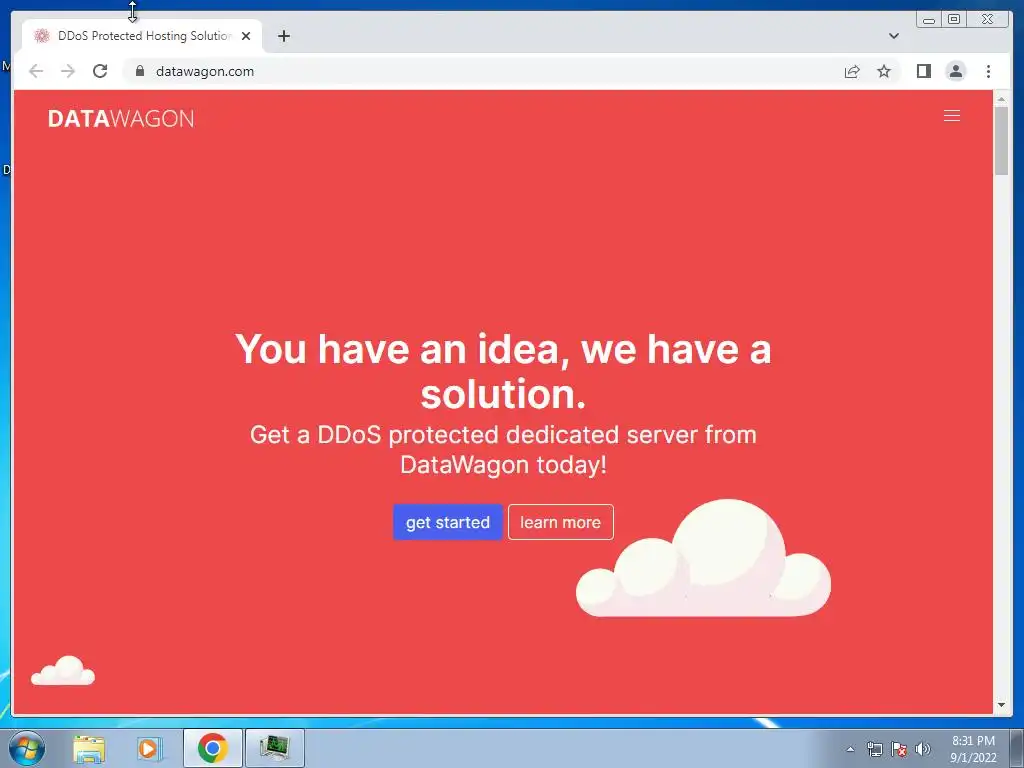Launch Windows Media Player from taskbar
The image size is (1024, 768).
point(149,748)
